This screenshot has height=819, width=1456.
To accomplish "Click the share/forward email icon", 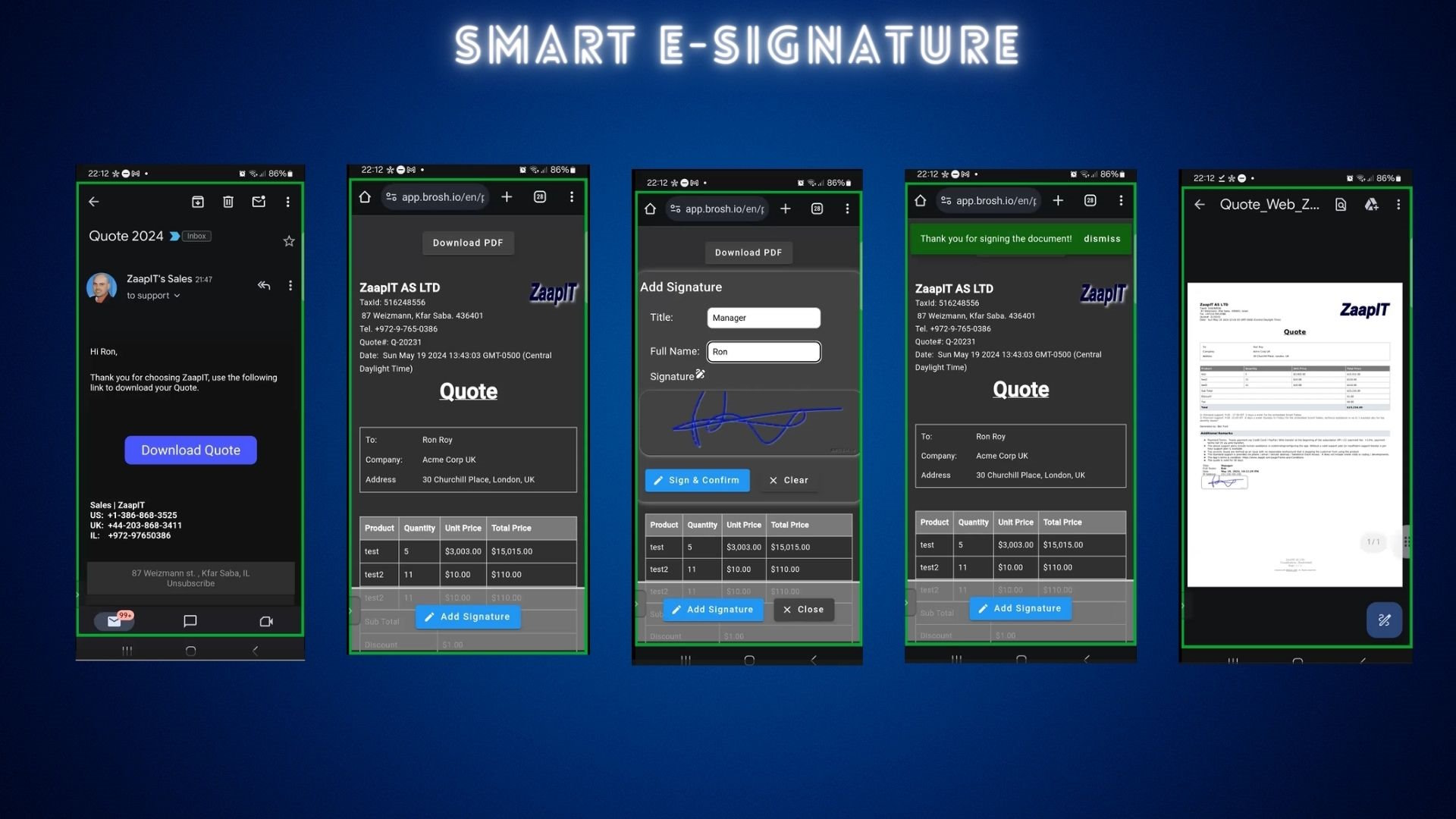I will [x=257, y=200].
